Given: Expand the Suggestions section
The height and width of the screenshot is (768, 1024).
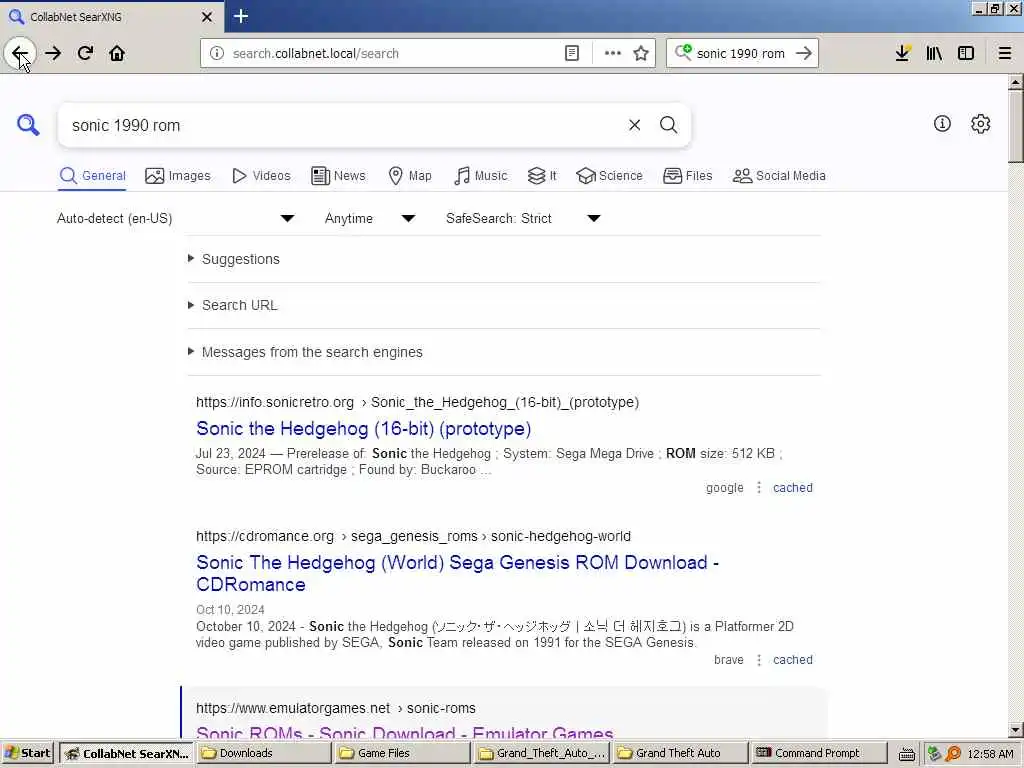Looking at the screenshot, I should tap(240, 259).
